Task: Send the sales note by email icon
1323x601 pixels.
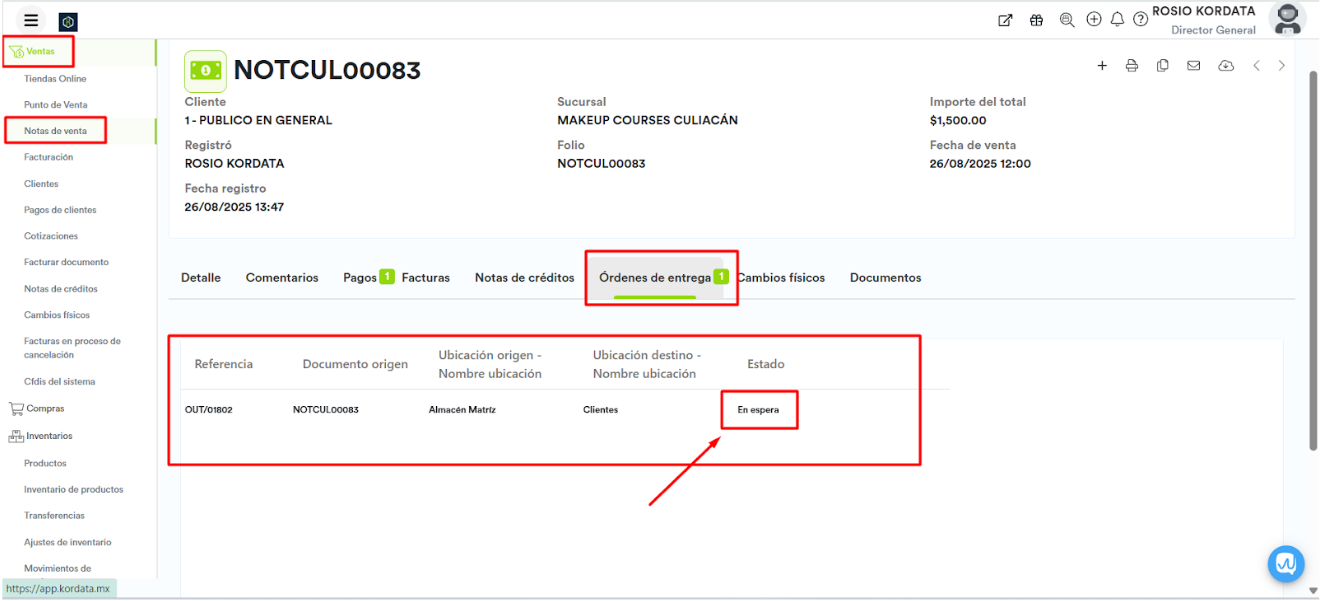Action: (1193, 66)
